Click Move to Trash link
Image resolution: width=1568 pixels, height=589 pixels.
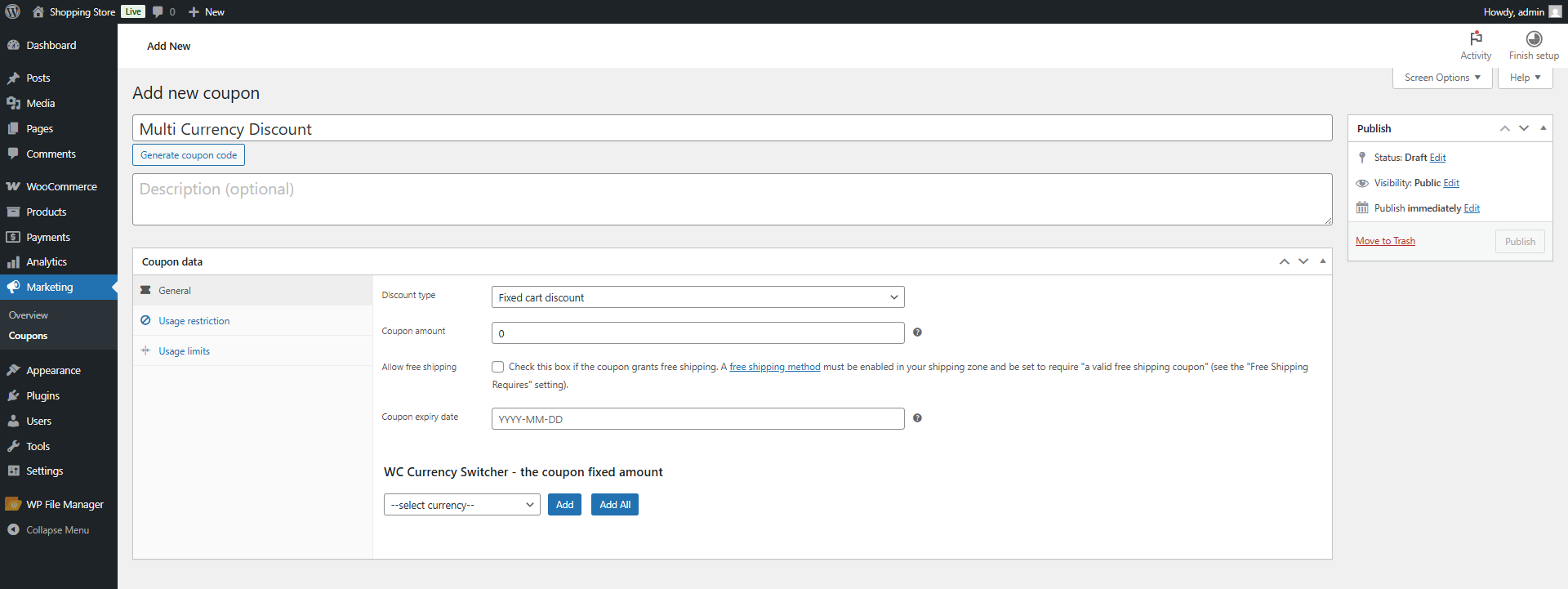pyautogui.click(x=1385, y=241)
